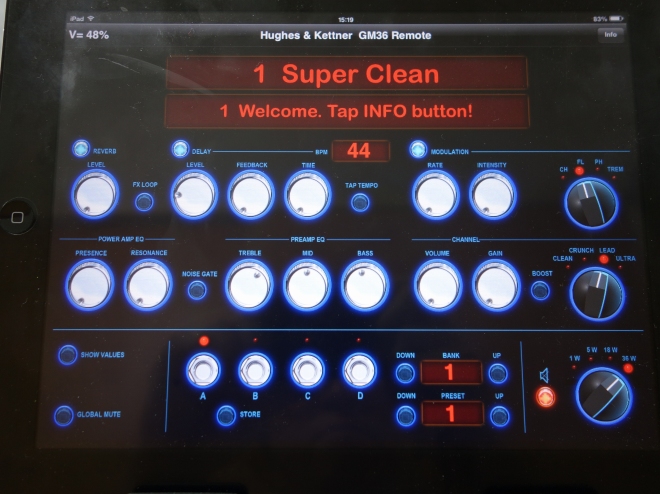Toggle the Modulation on/off switch

coord(418,149)
